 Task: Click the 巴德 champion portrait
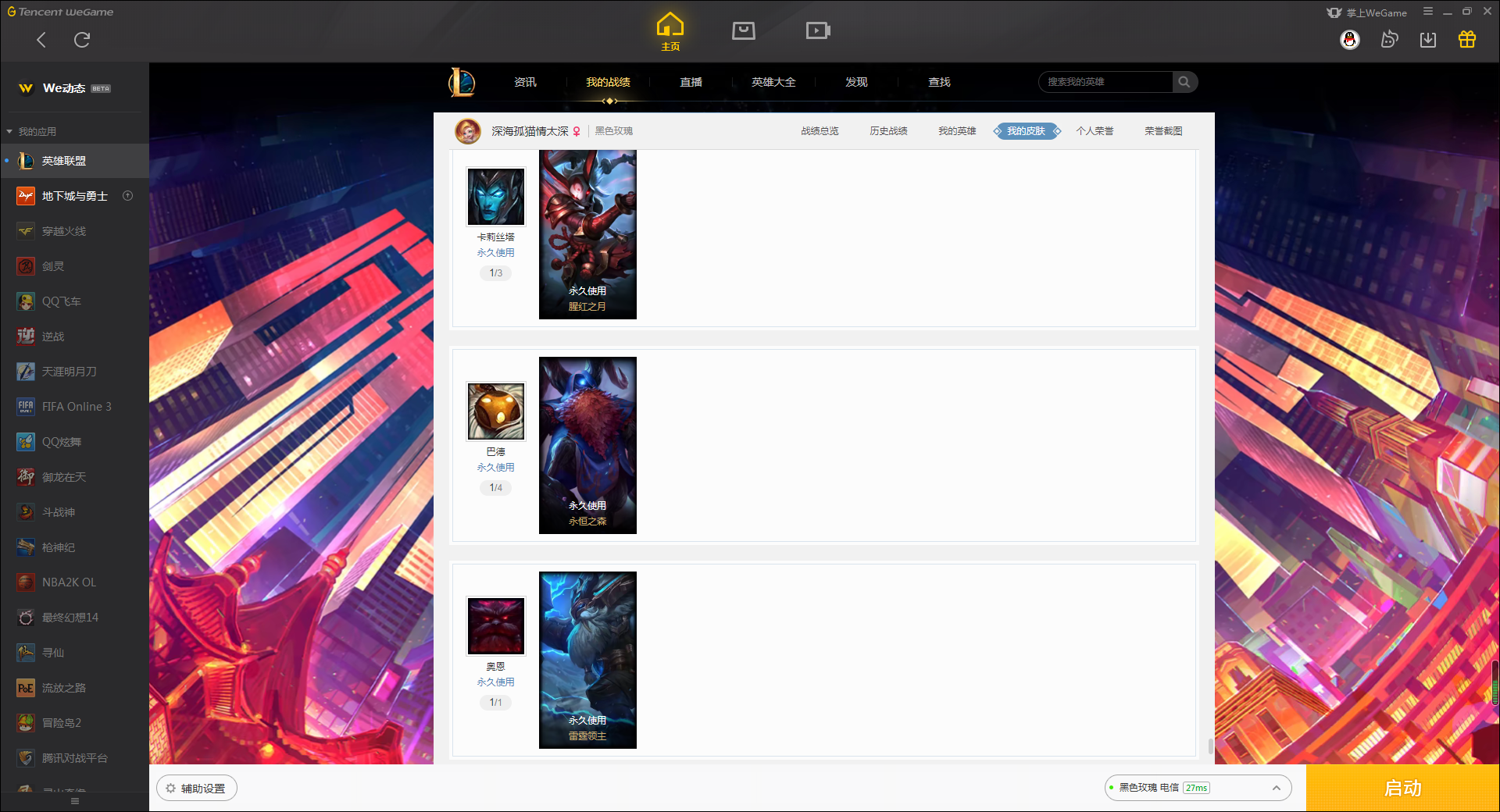click(496, 411)
